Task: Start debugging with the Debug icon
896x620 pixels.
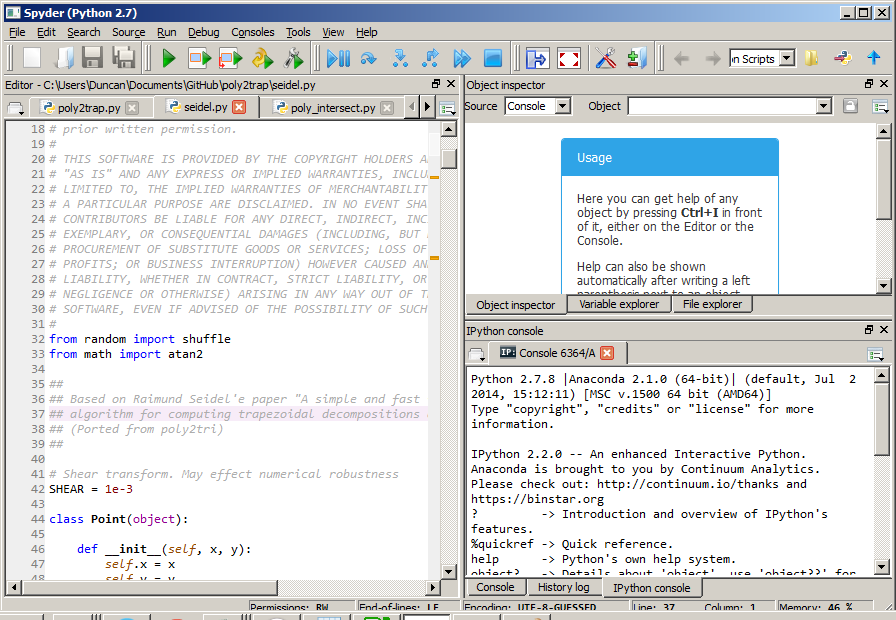Action: [x=338, y=59]
